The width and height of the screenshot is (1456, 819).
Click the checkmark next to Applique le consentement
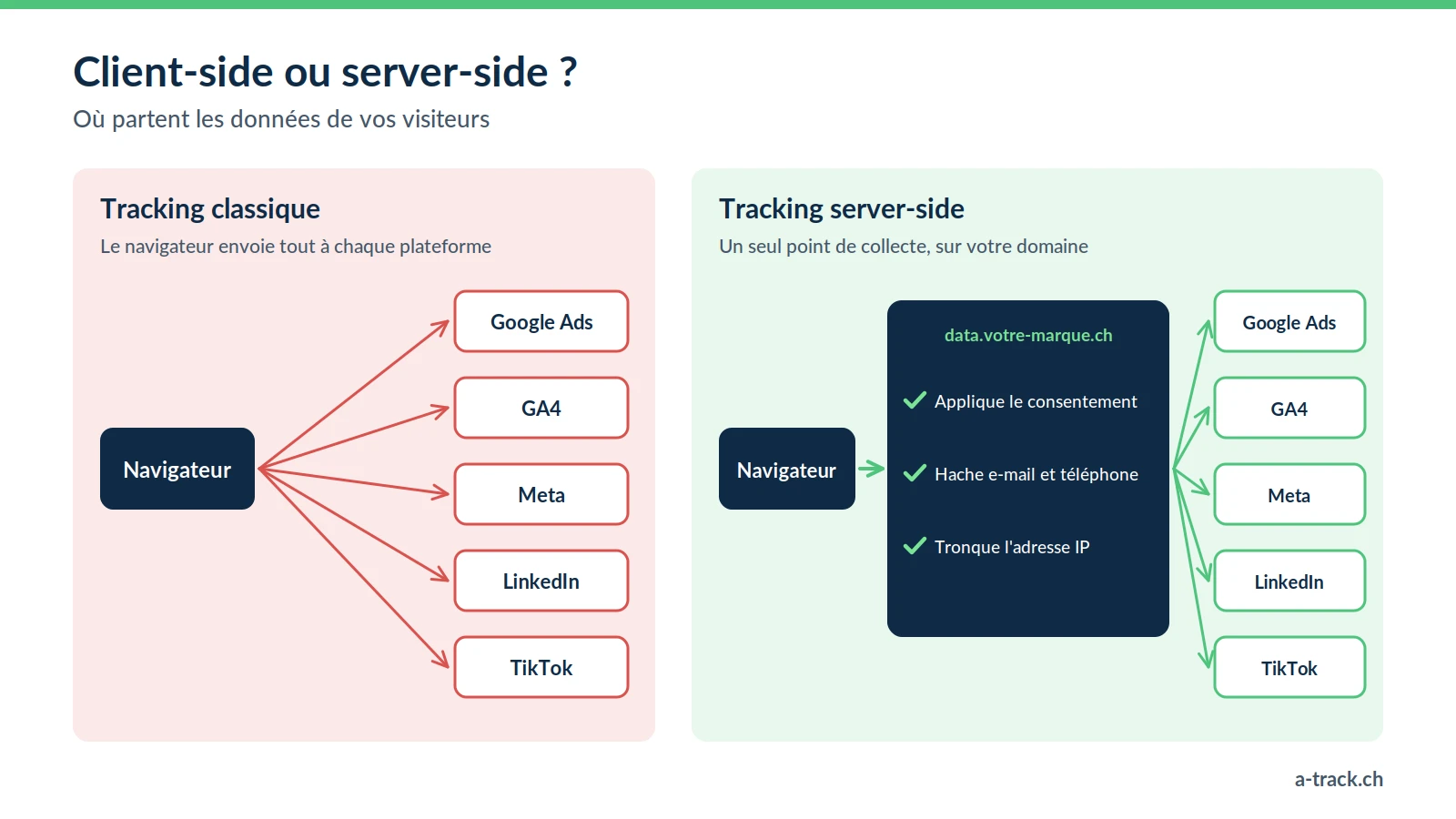[915, 400]
